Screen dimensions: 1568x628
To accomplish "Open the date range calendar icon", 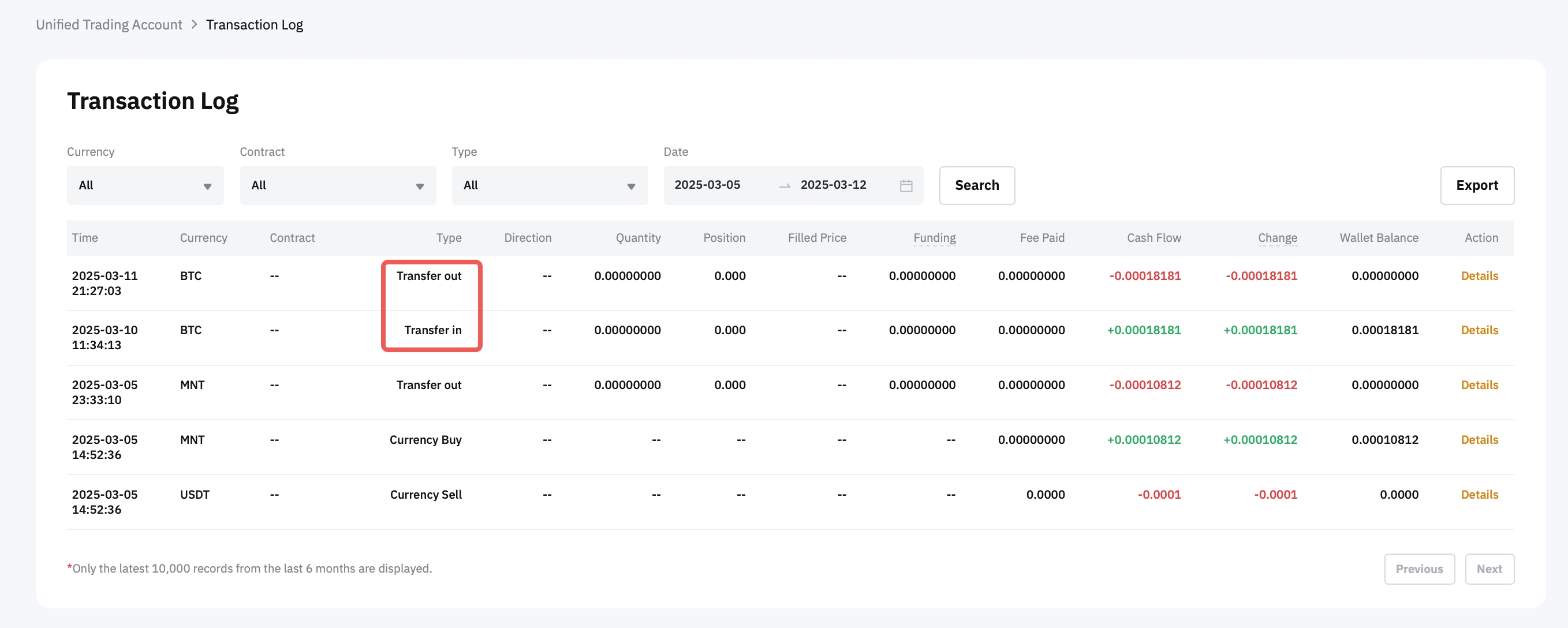I will click(x=906, y=186).
